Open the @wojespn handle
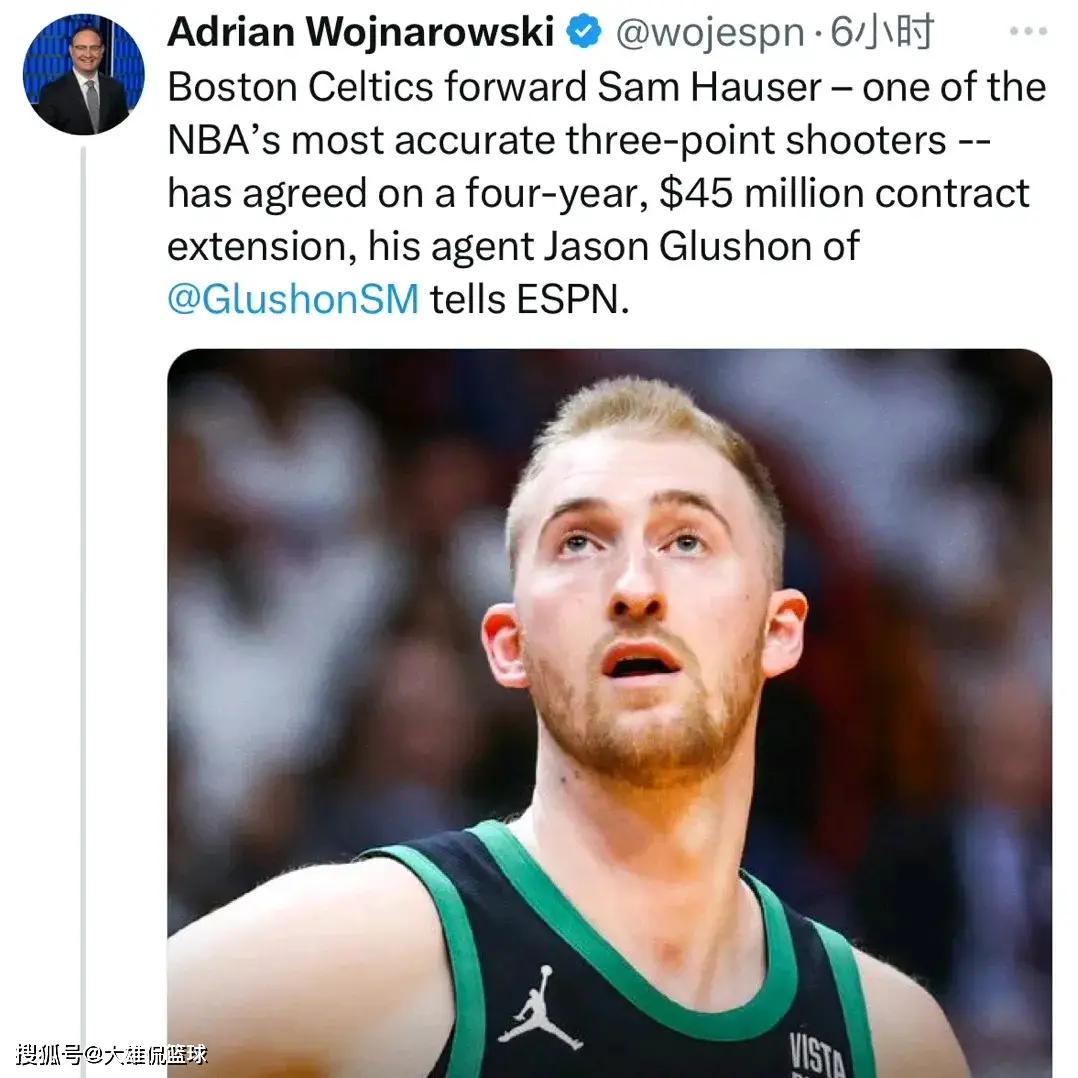The height and width of the screenshot is (1078, 1078). (x=710, y=32)
